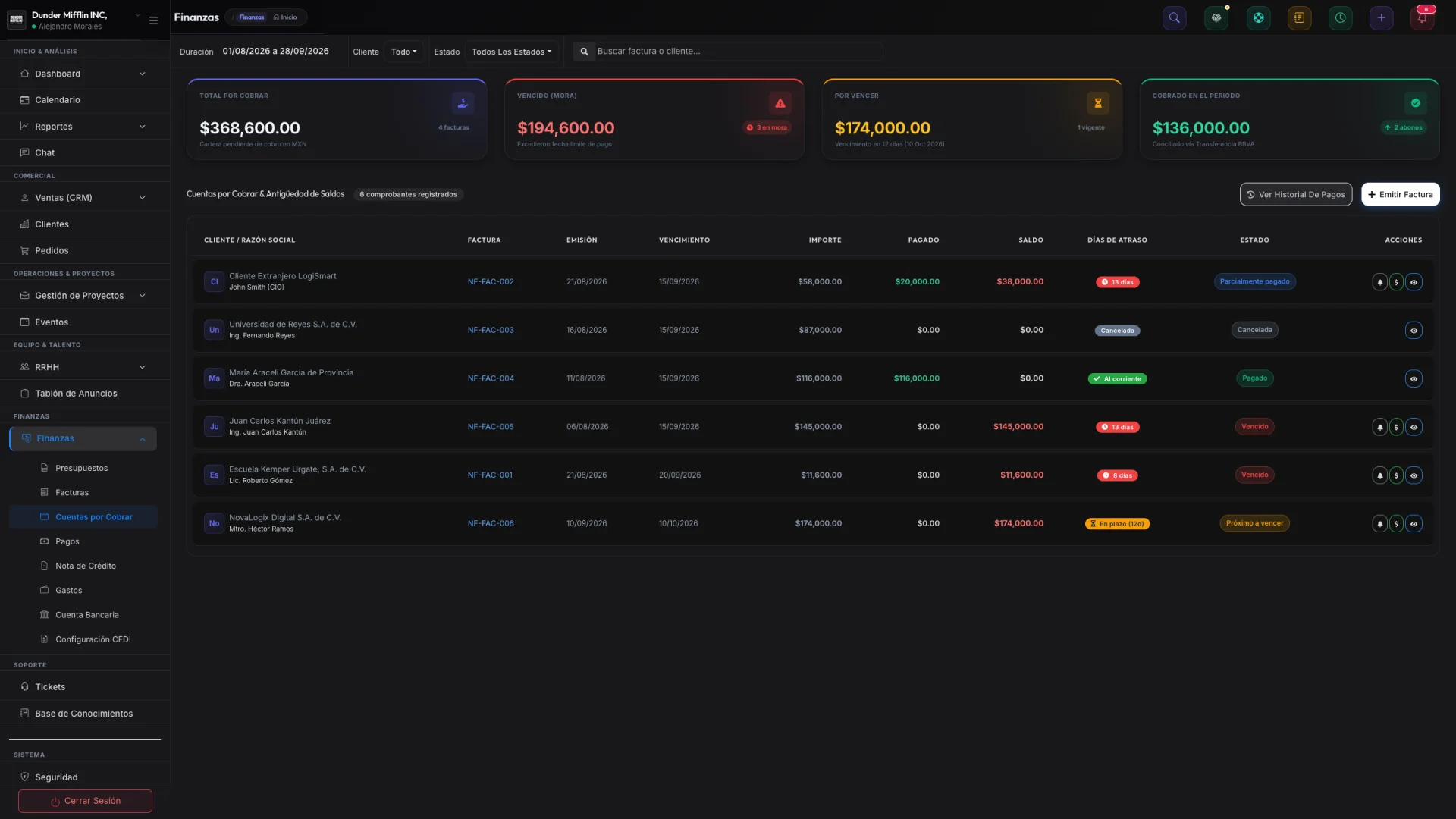Open the clock icon in top toolbar

[x=1340, y=18]
